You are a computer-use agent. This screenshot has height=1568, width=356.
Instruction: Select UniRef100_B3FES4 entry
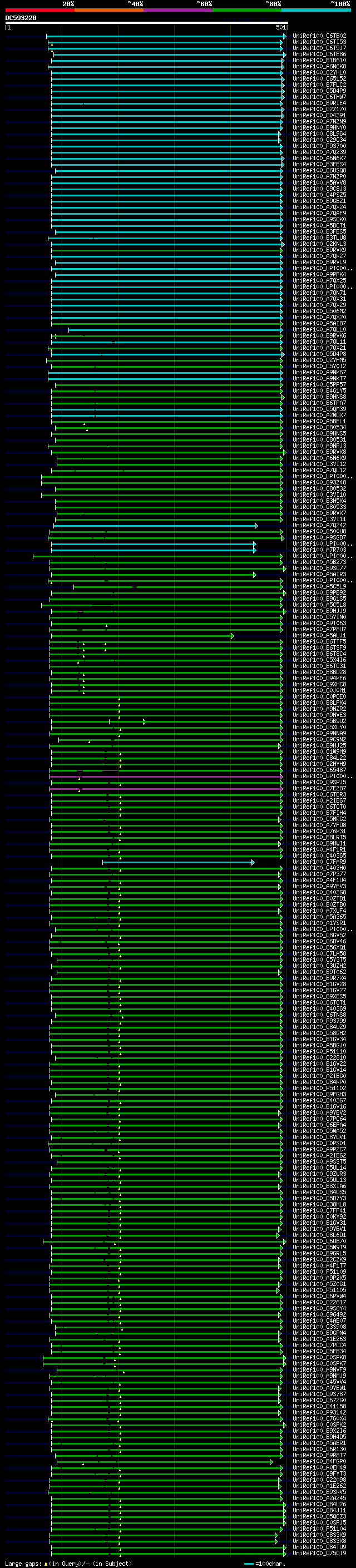click(319, 164)
